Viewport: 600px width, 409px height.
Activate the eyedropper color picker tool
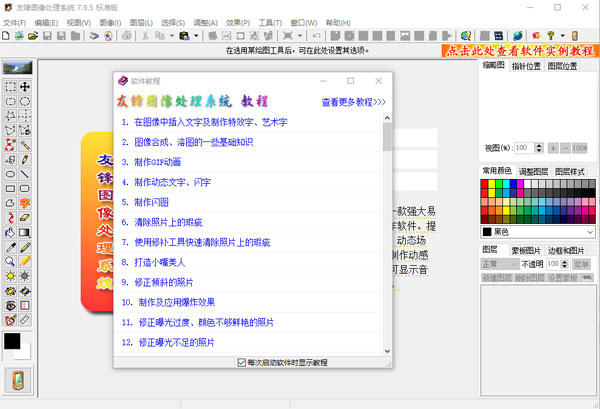pos(10,246)
